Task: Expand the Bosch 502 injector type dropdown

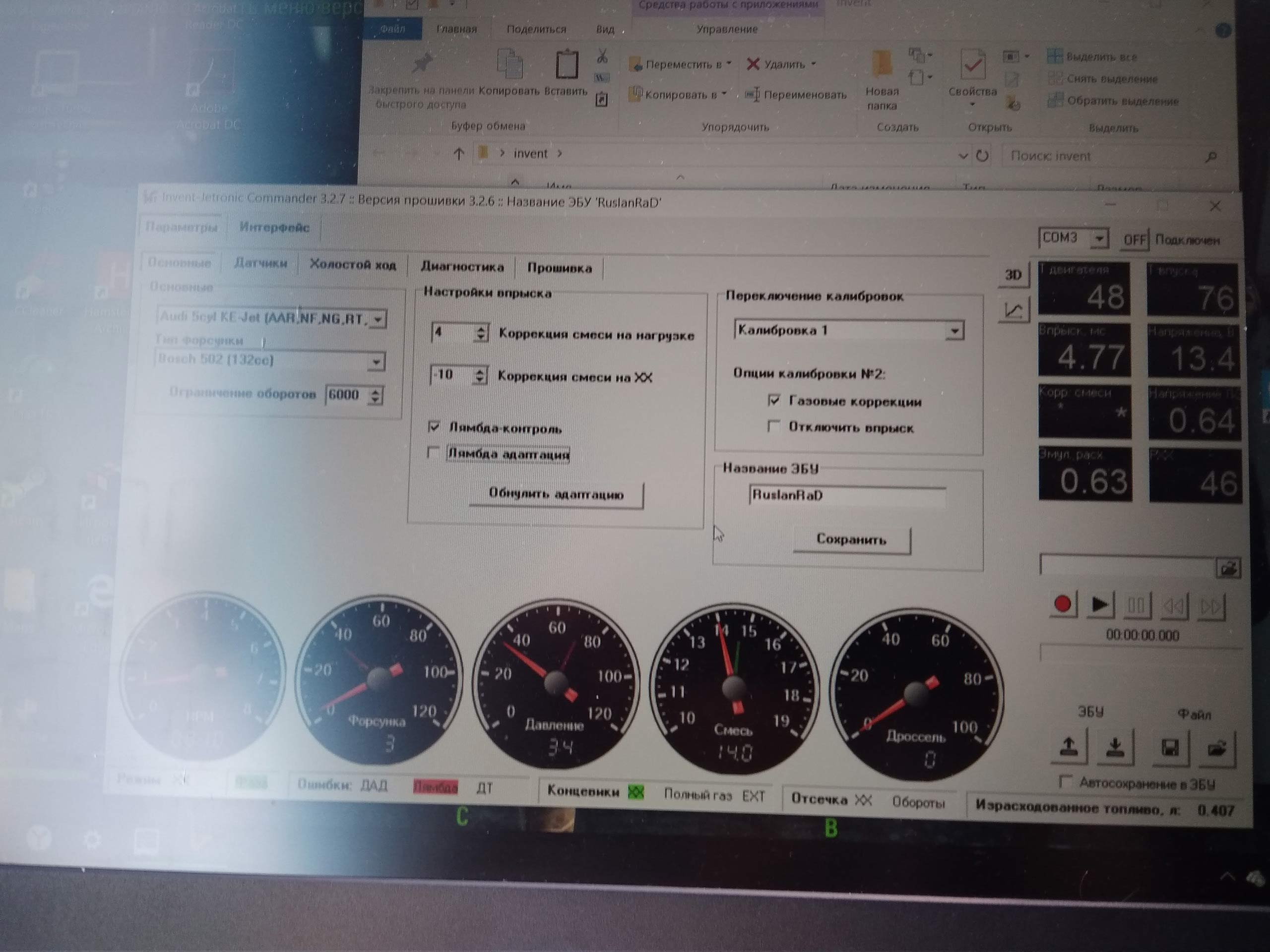Action: [x=376, y=361]
